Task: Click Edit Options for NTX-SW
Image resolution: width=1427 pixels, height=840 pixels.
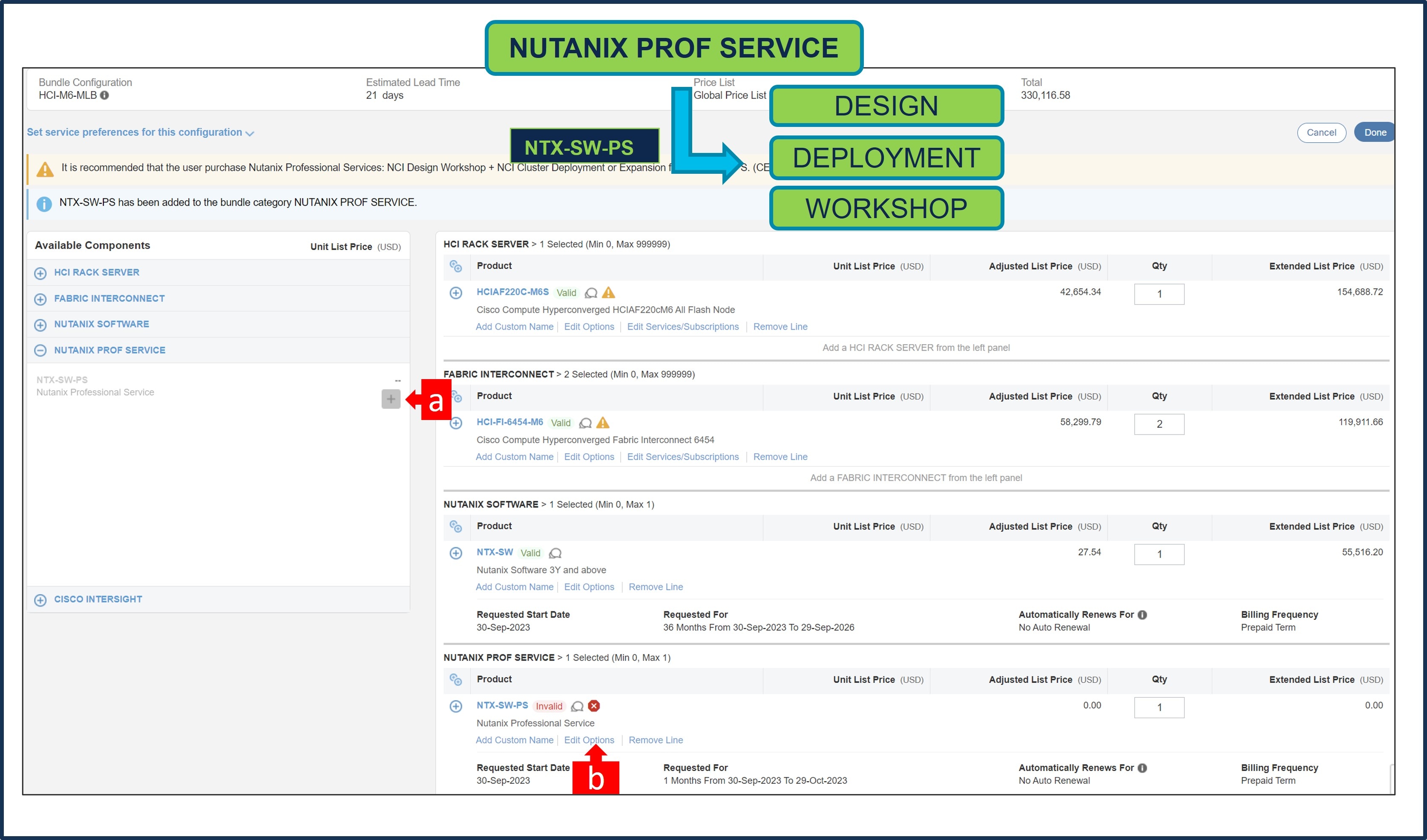Action: [589, 587]
